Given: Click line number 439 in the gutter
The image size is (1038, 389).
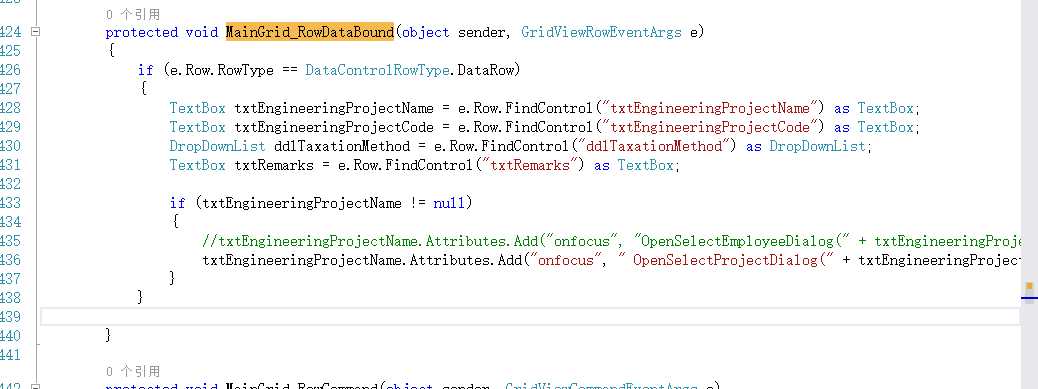Looking at the screenshot, I should tap(10, 317).
